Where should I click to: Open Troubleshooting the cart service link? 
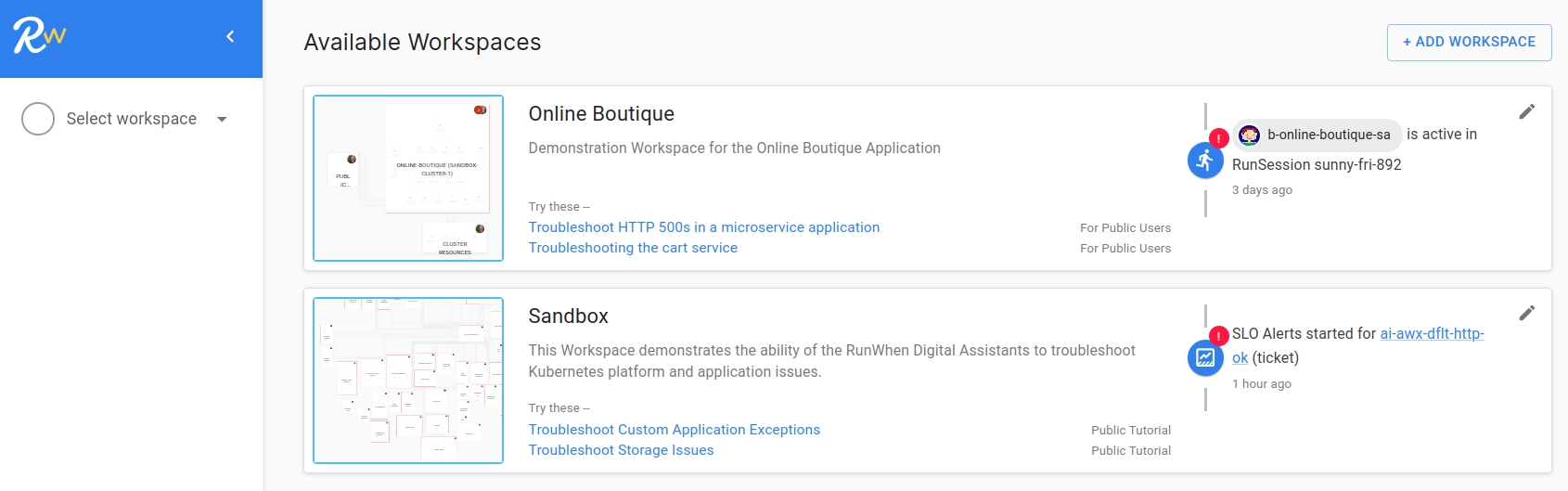pos(633,248)
